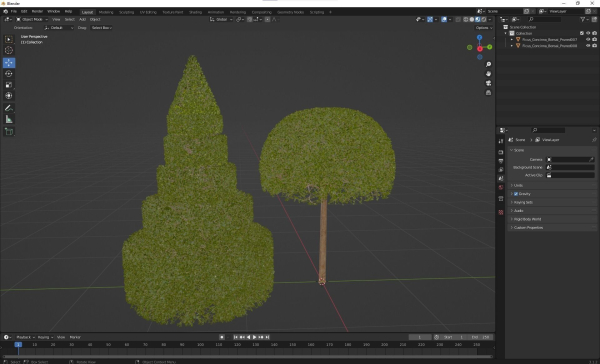Toggle the Gravity checkbox
The image size is (600, 364).
click(x=516, y=194)
